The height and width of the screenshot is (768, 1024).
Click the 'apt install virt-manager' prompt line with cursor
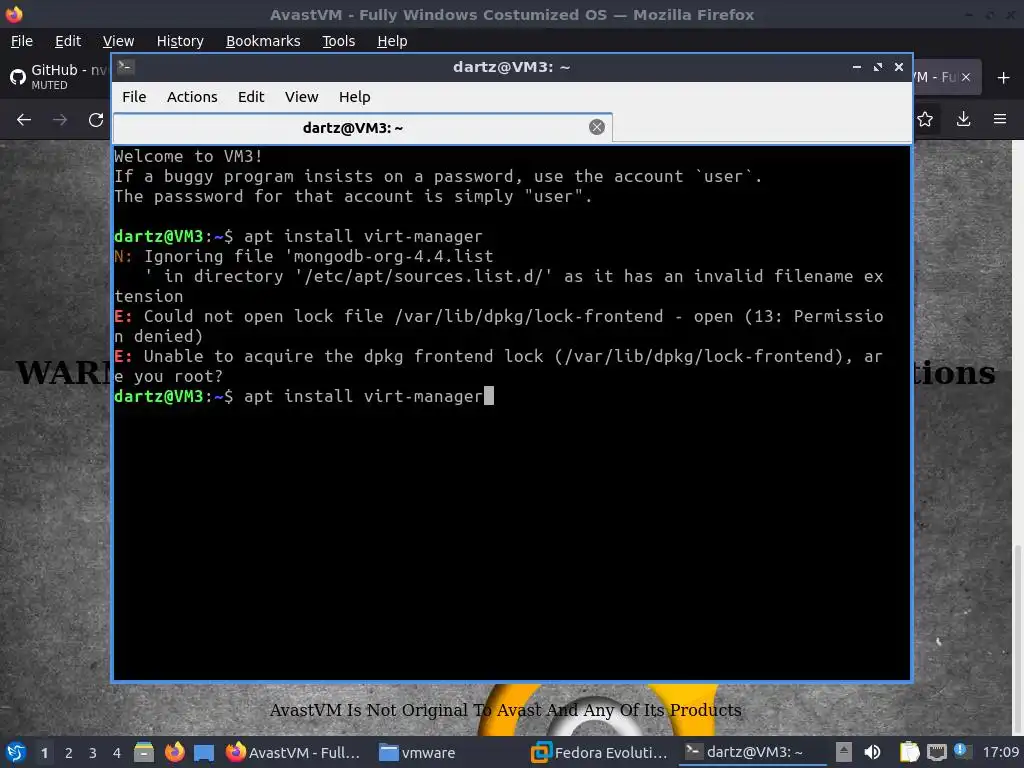[304, 396]
